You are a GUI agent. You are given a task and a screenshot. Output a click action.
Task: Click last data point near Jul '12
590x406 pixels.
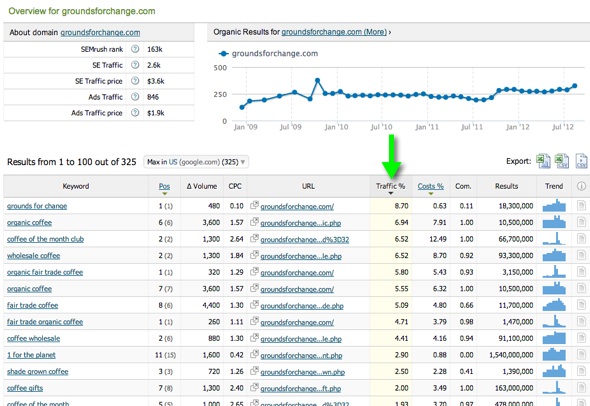click(575, 86)
